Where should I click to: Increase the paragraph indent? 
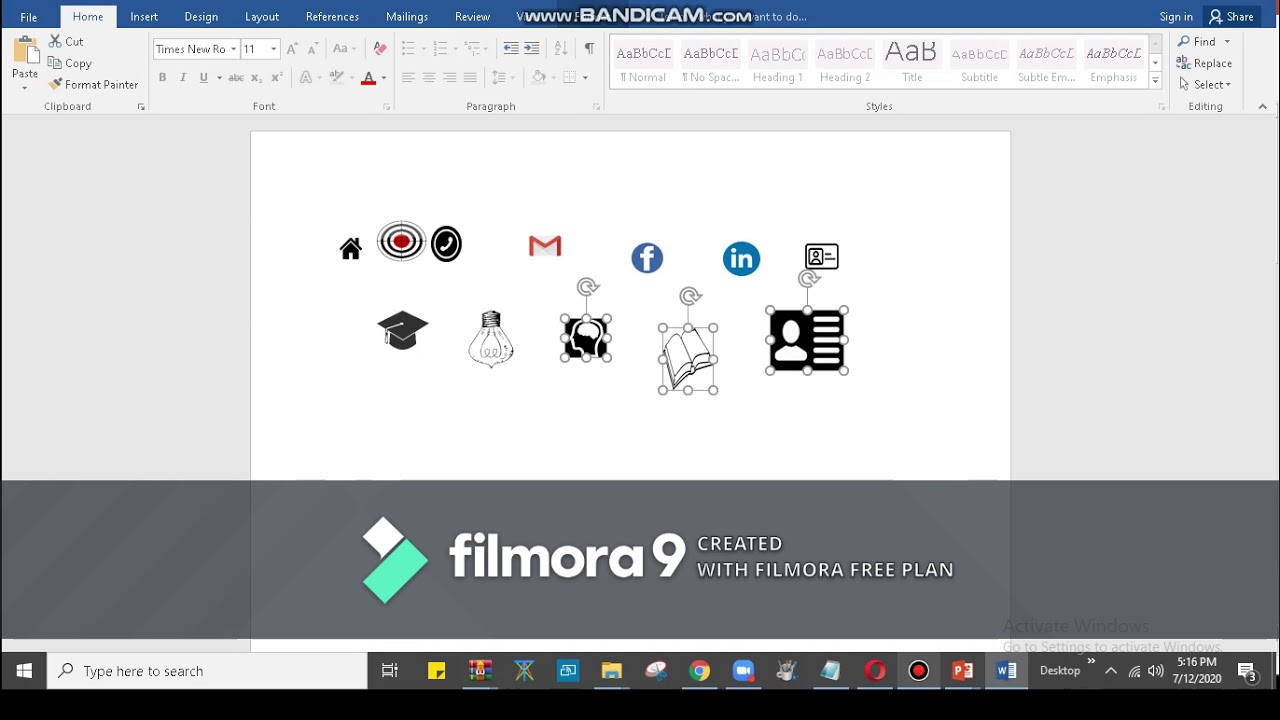532,48
